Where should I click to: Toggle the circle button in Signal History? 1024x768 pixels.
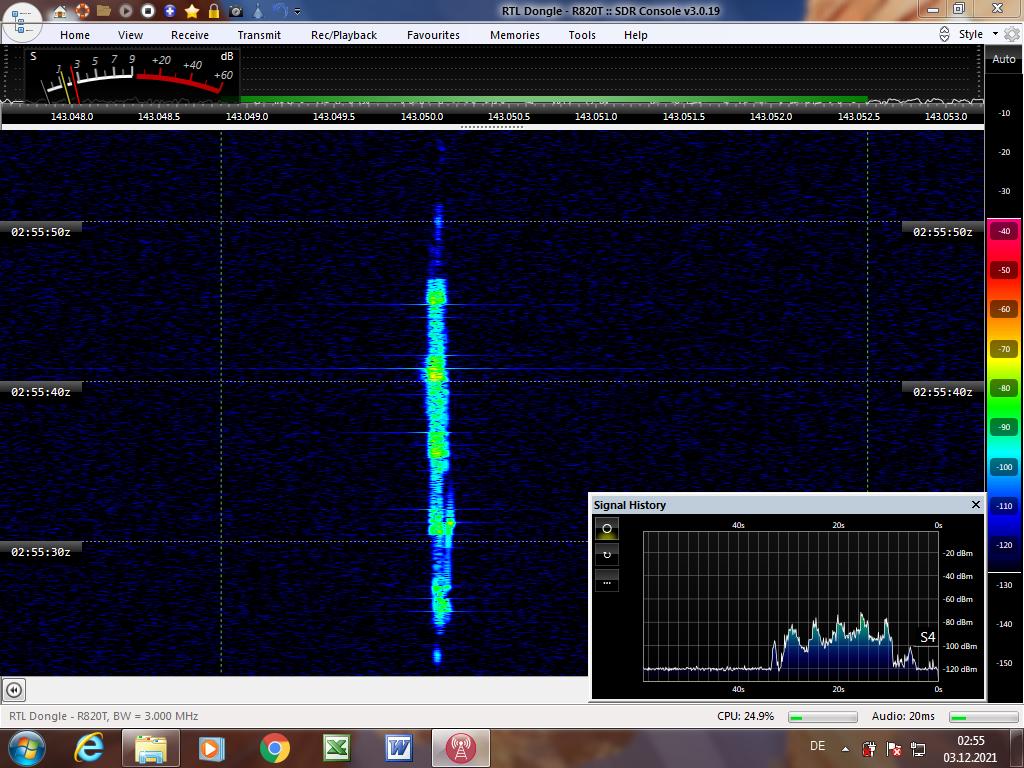pyautogui.click(x=607, y=528)
